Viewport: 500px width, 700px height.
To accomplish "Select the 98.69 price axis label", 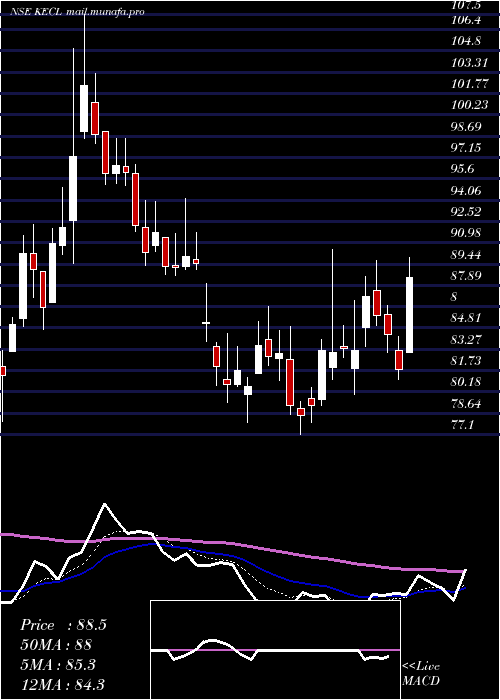I will coord(466,126).
